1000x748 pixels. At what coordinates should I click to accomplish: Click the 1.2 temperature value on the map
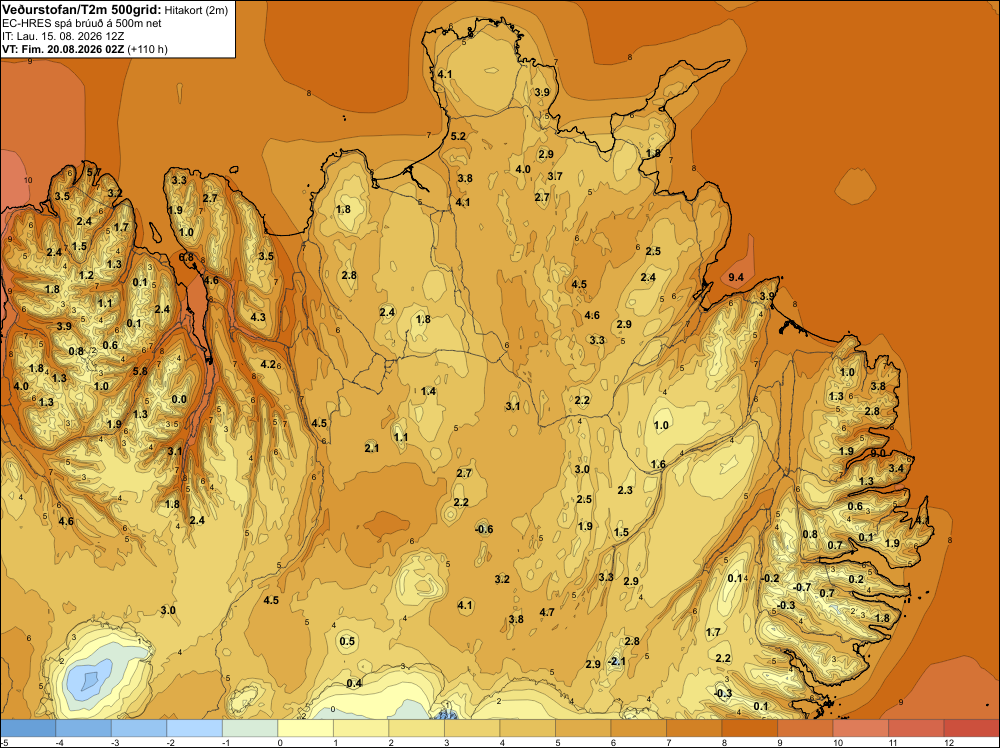pos(86,275)
